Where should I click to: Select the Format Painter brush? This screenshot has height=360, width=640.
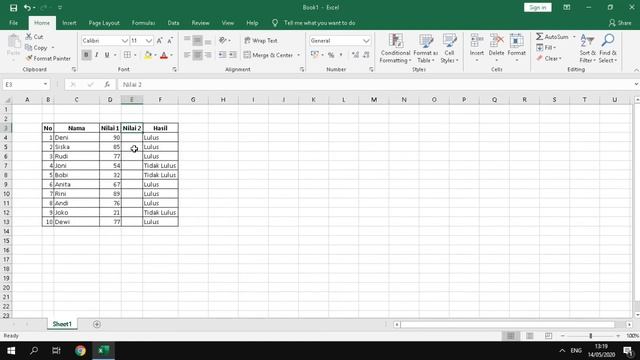pyautogui.click(x=48, y=58)
